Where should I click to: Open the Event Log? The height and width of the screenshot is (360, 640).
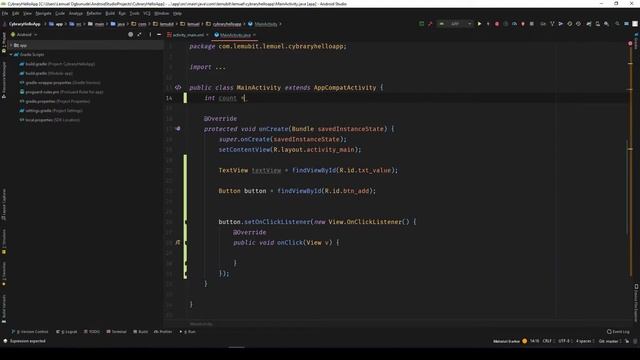[618, 332]
